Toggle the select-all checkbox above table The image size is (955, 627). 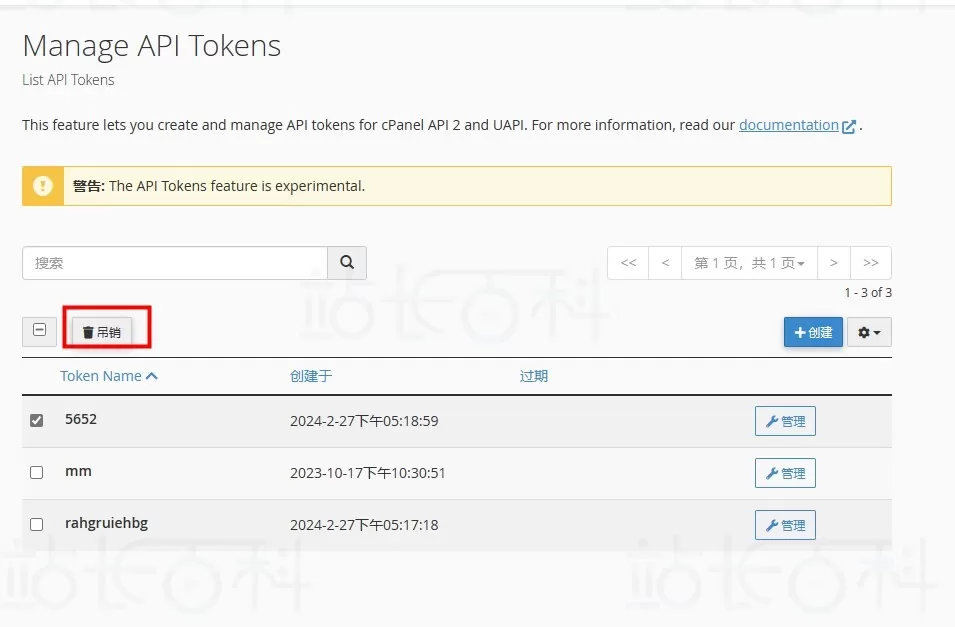39,331
